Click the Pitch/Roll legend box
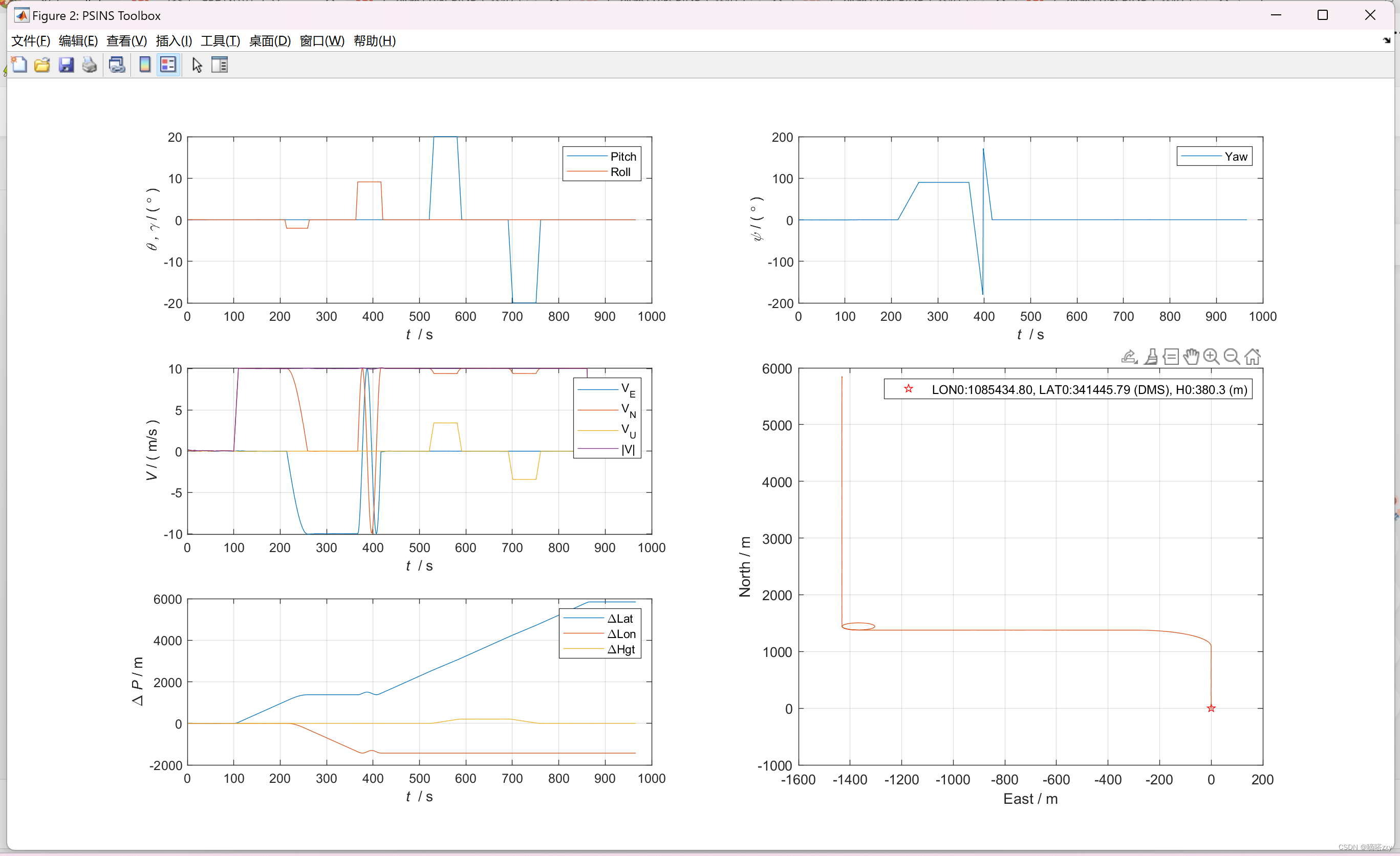1400x856 pixels. 601,164
